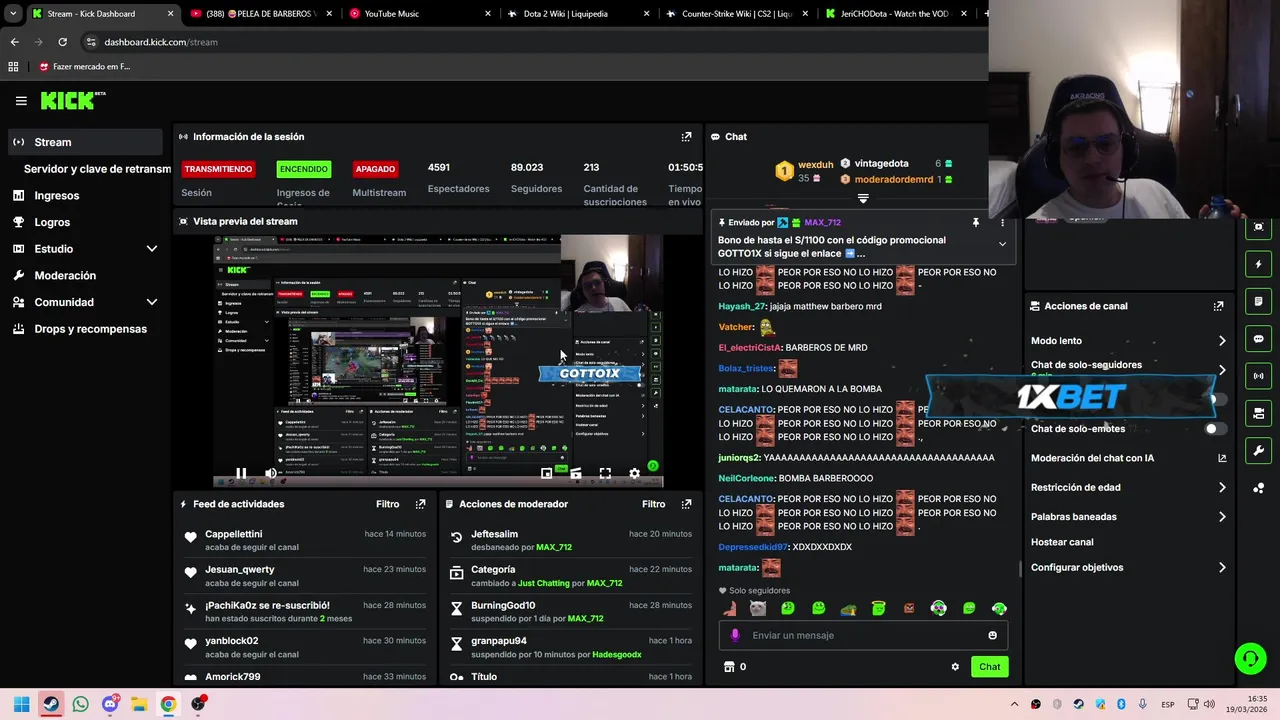The height and width of the screenshot is (720, 1280).
Task: Open Fazer mercado bookmark
Action: pyautogui.click(x=84, y=67)
